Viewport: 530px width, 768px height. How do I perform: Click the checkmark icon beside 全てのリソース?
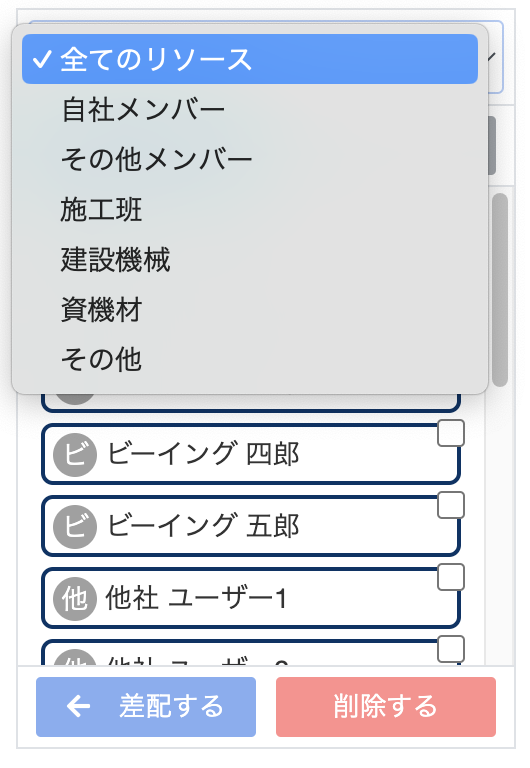[x=42, y=59]
